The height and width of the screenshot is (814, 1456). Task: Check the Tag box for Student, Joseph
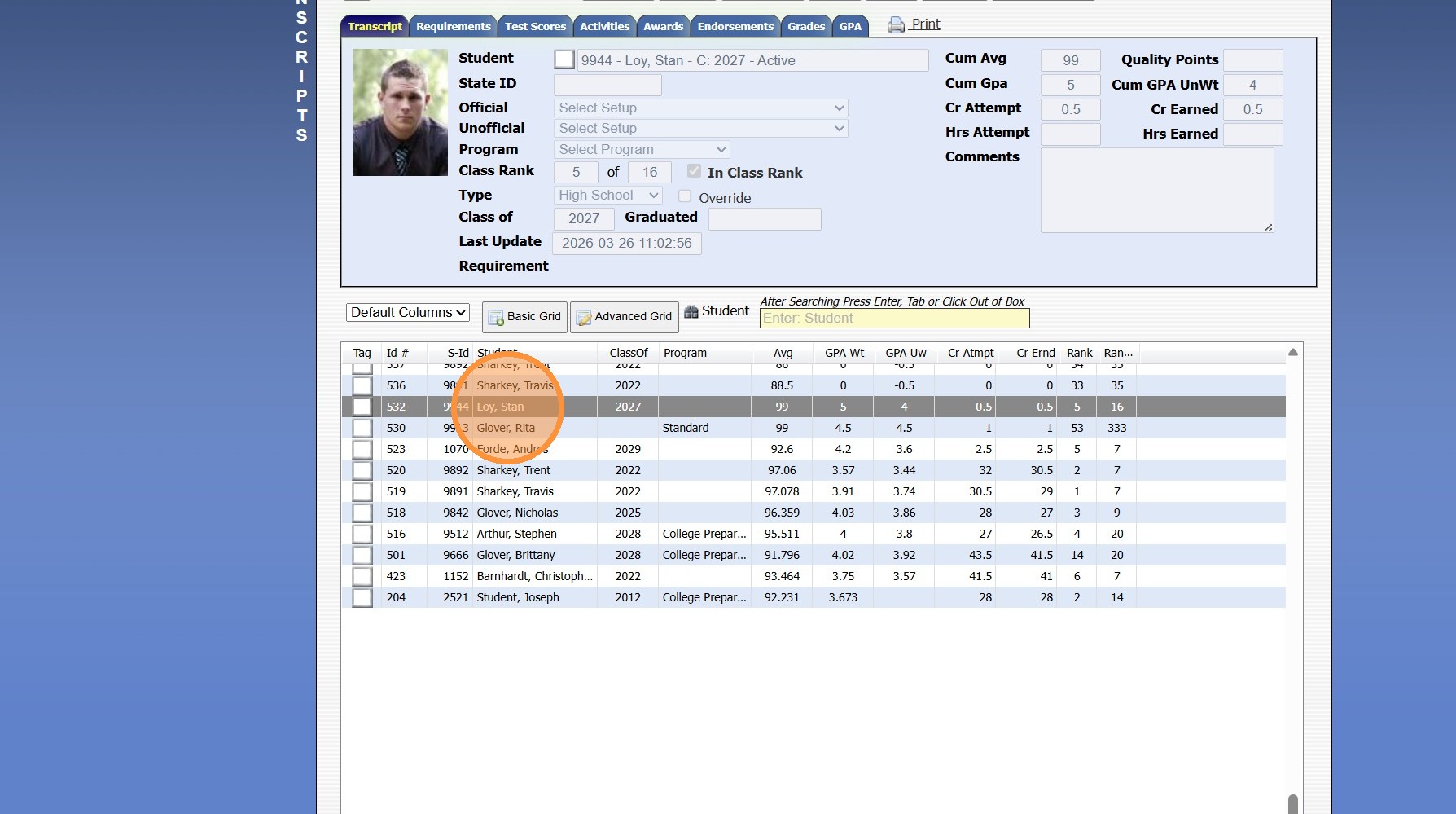[x=362, y=597]
